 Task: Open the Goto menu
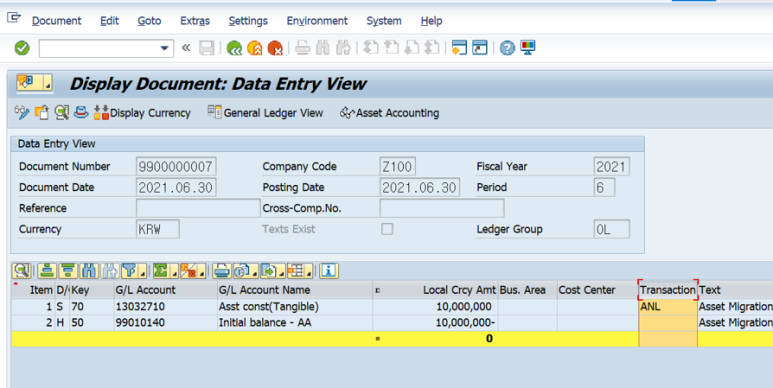[x=149, y=21]
